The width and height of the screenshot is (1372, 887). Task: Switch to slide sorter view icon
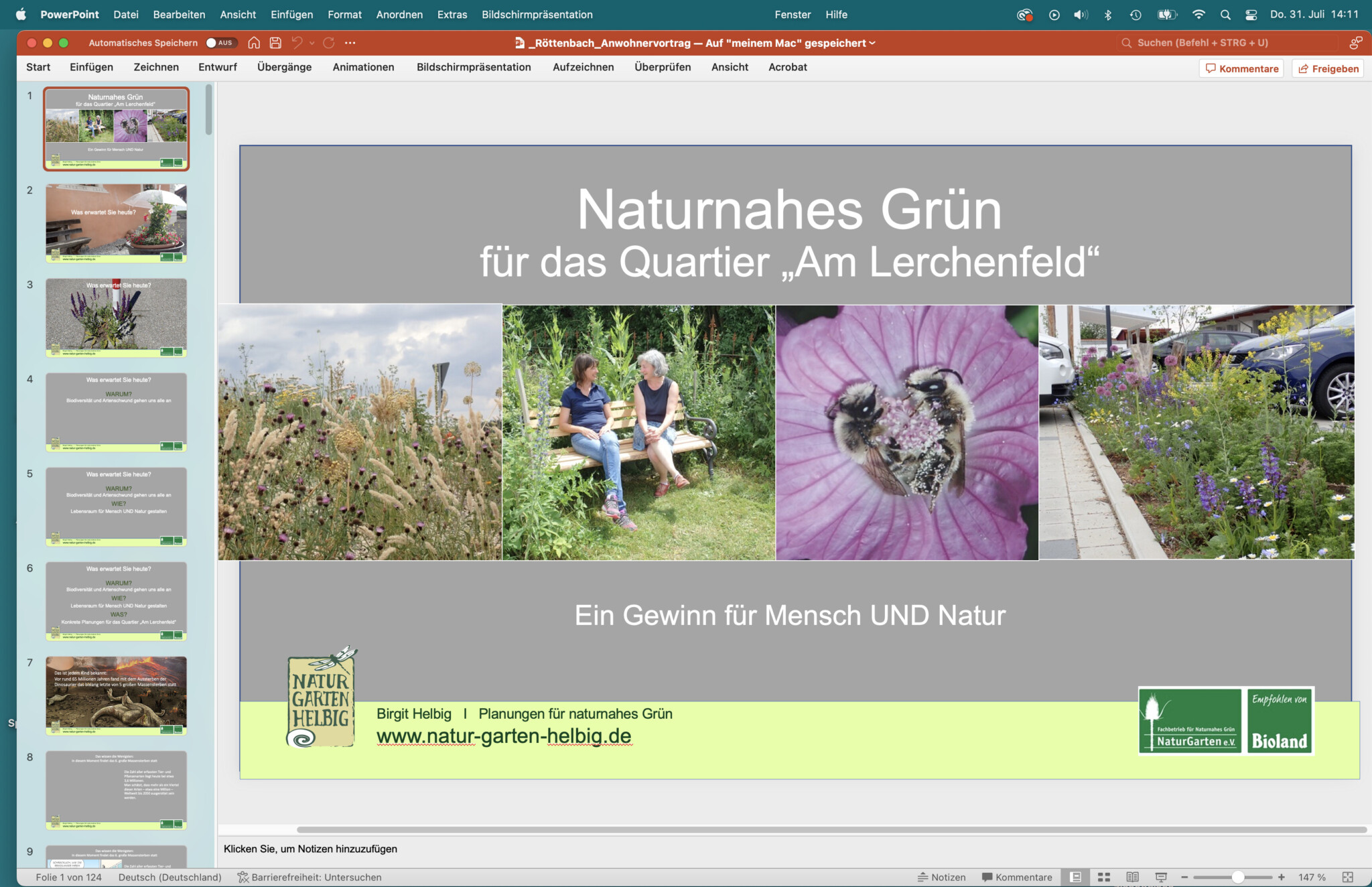coord(1104,877)
